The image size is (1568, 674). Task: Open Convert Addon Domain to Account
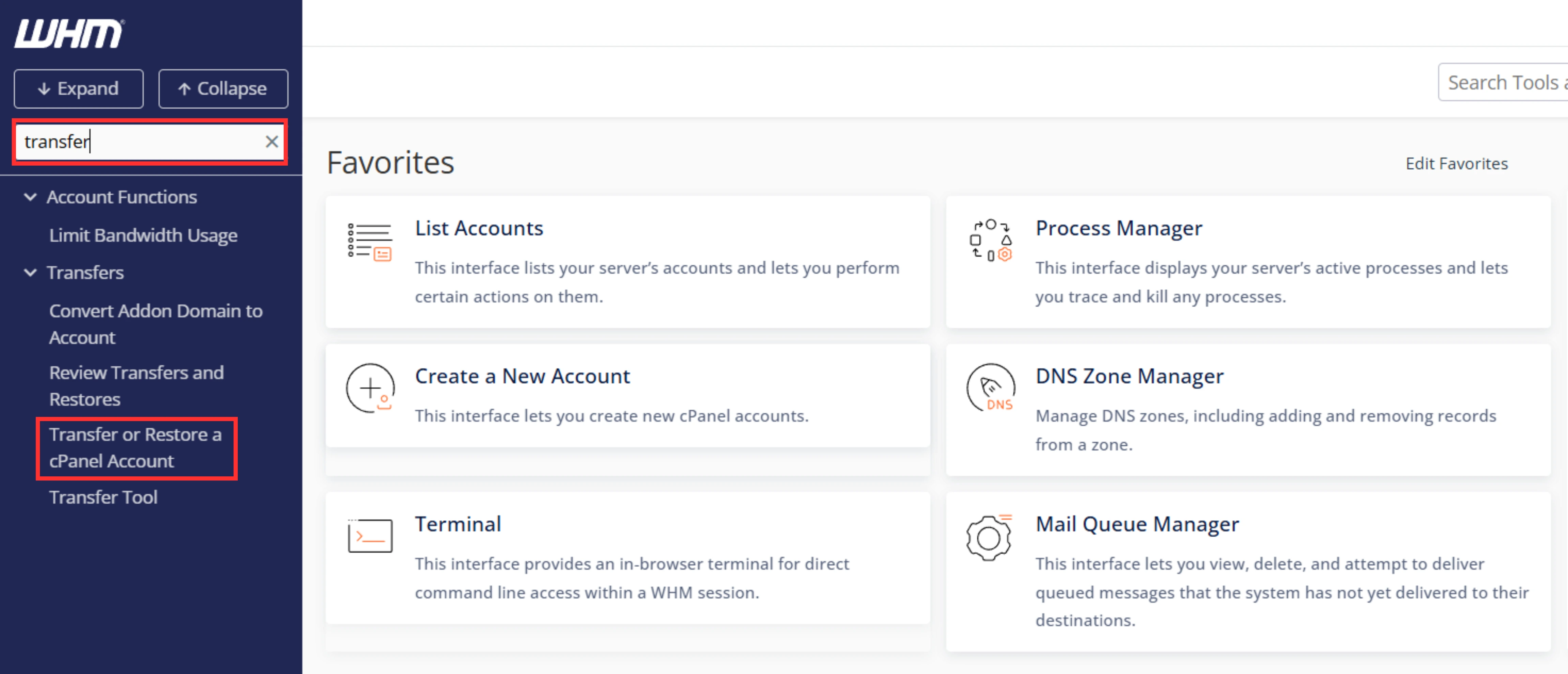[156, 324]
